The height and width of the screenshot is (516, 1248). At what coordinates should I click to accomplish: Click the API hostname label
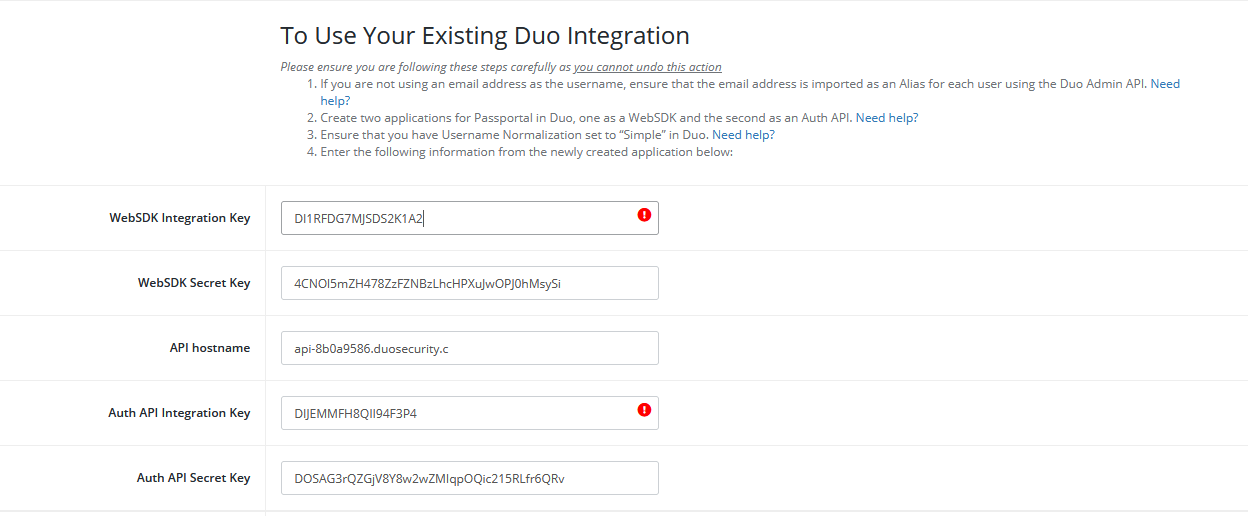pos(210,348)
